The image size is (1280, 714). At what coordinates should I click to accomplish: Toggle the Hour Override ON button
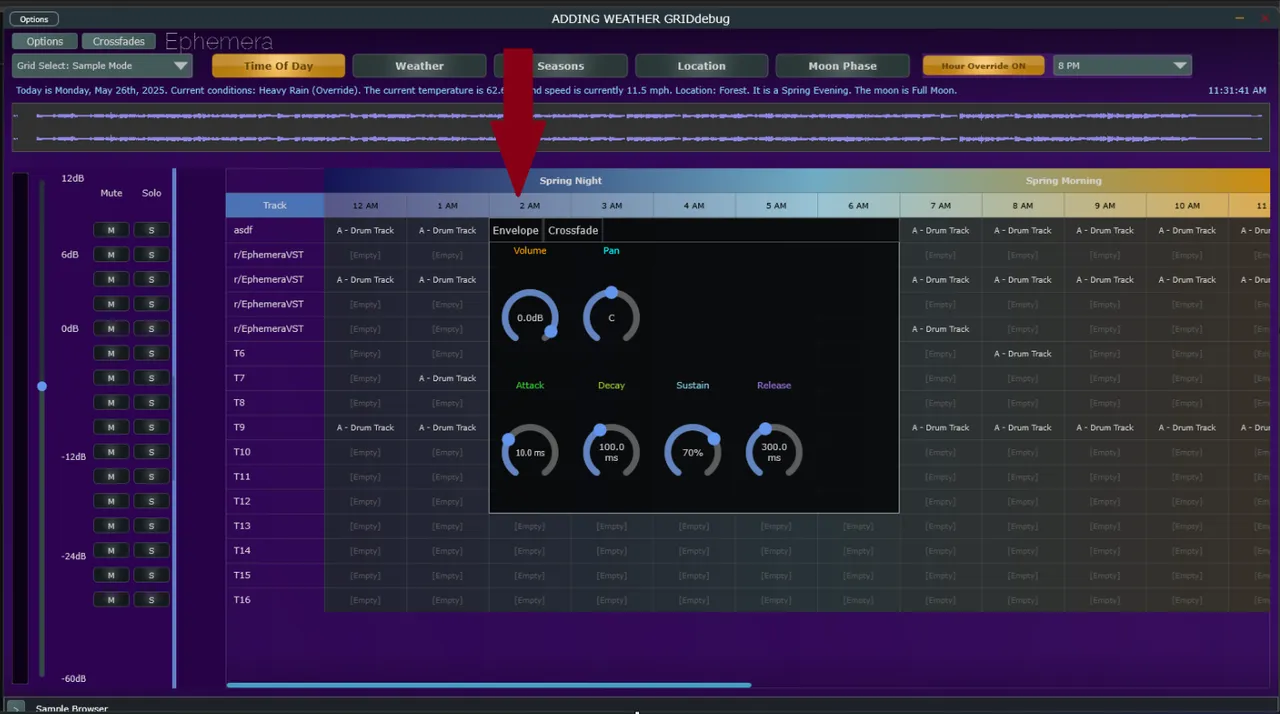click(983, 66)
